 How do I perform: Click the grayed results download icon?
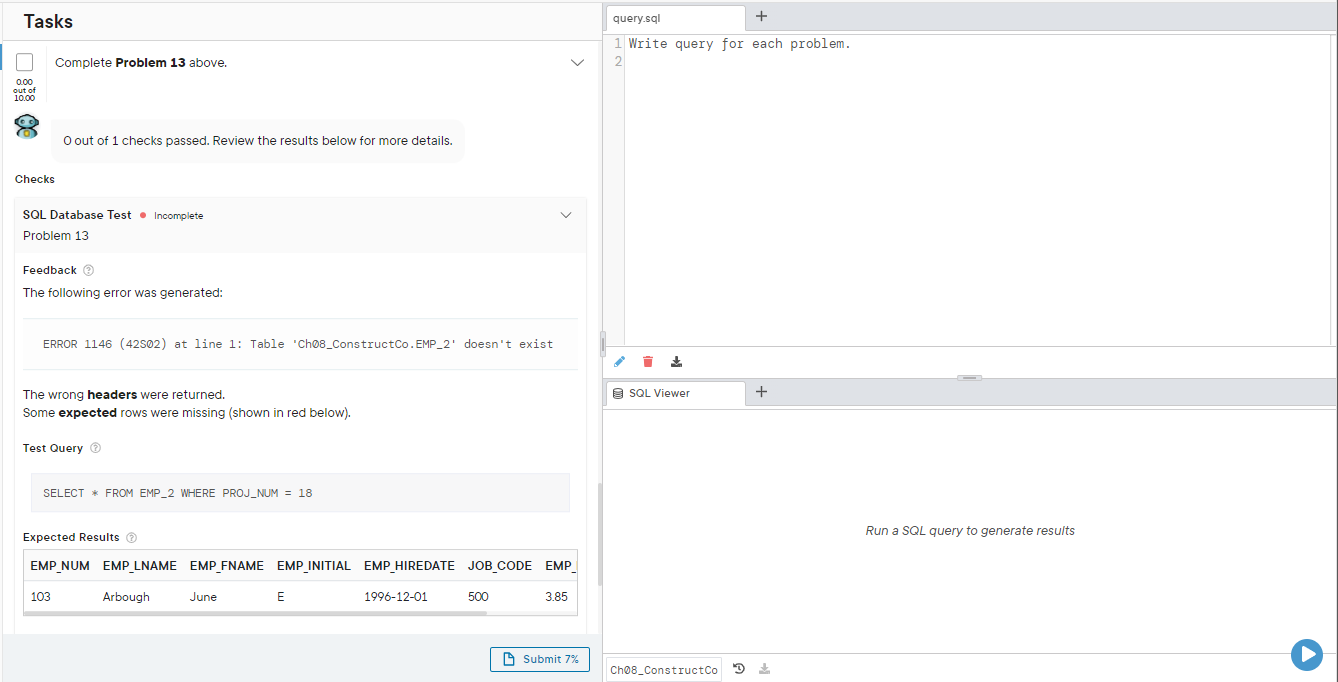(765, 669)
